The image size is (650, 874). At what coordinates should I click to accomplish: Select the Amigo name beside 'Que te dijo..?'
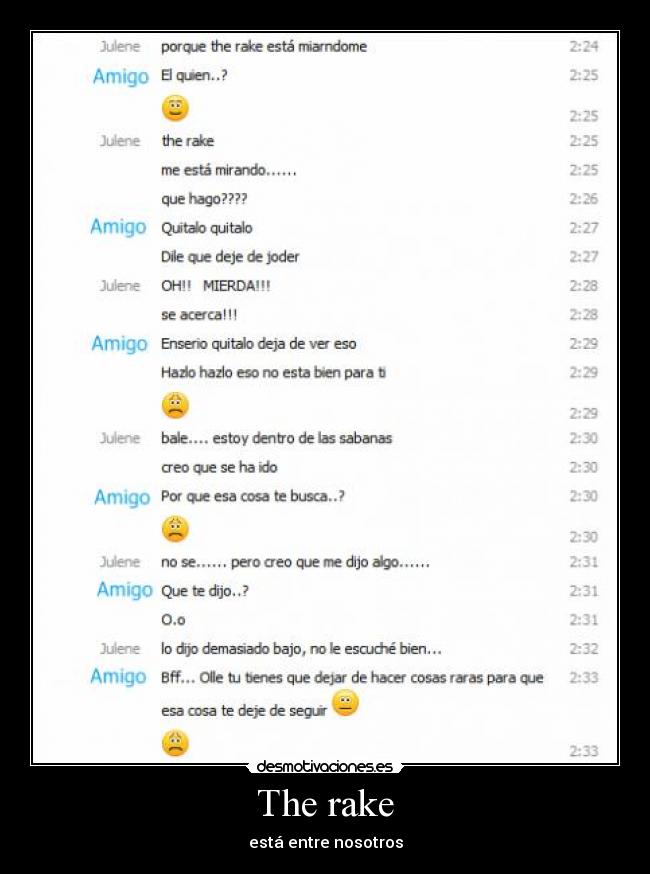(124, 590)
